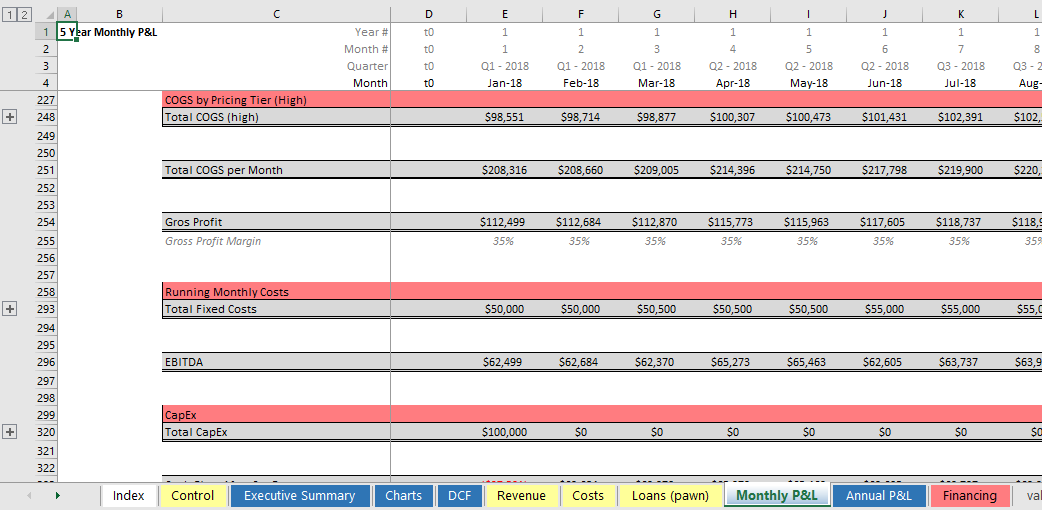Screen dimensions: 1042x510
Task: Select column B header
Action: (119, 14)
